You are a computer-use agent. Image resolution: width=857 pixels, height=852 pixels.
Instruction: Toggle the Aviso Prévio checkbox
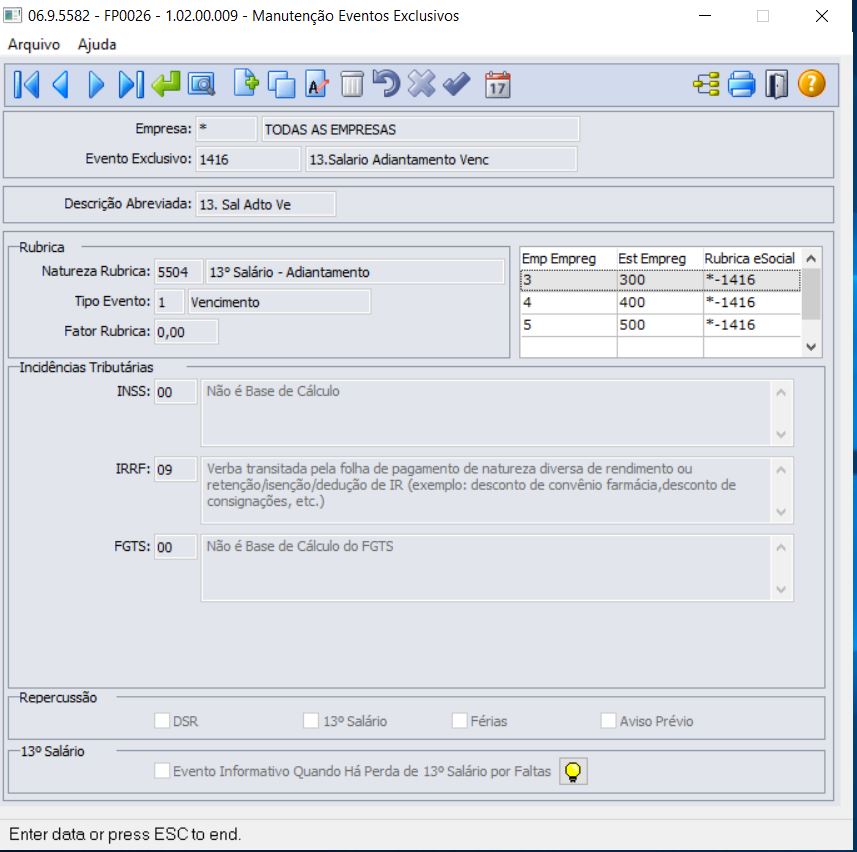pos(608,720)
